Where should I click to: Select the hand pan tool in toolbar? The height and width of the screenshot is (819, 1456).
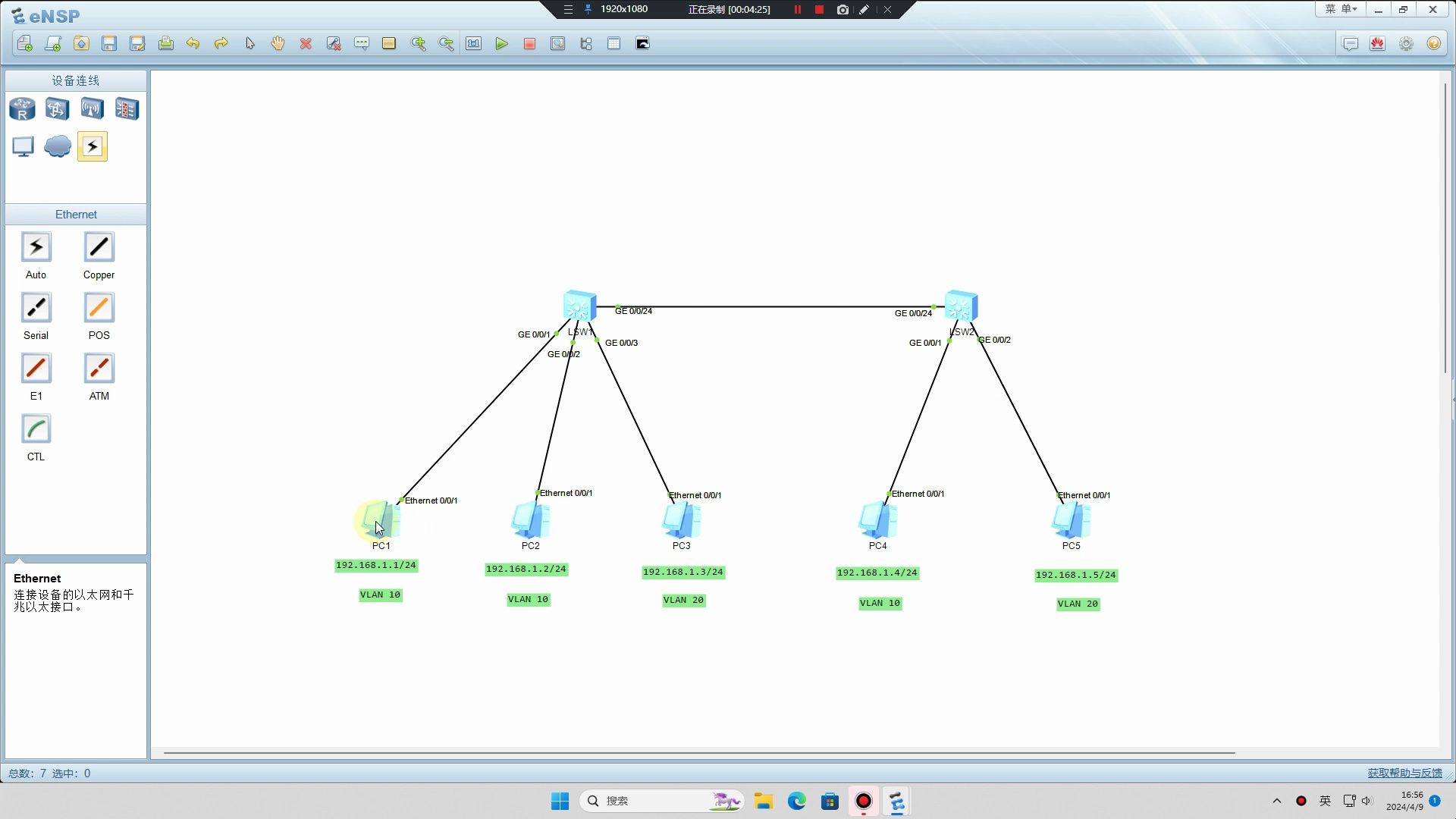click(278, 44)
